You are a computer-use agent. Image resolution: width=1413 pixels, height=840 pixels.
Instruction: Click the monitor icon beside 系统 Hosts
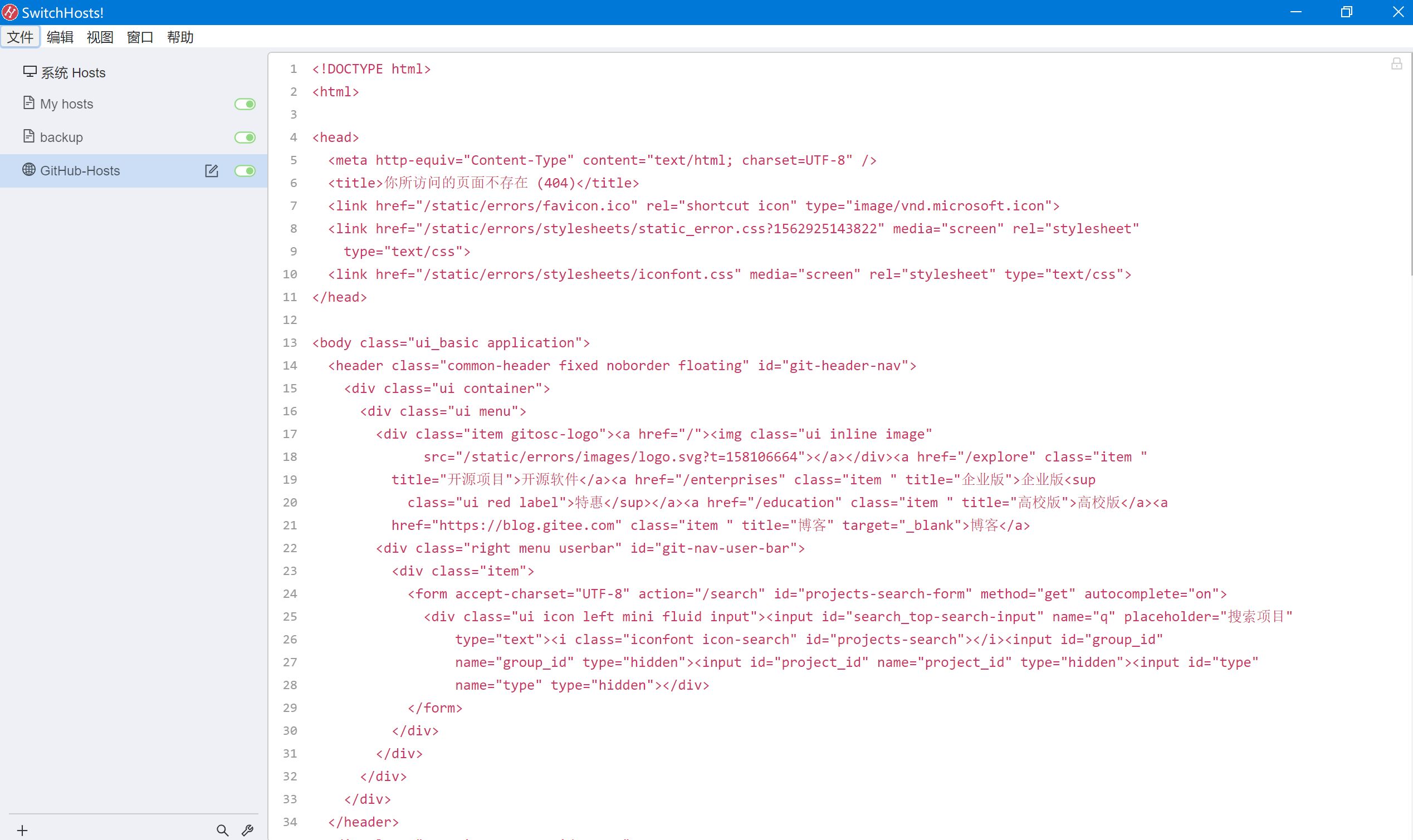click(29, 71)
